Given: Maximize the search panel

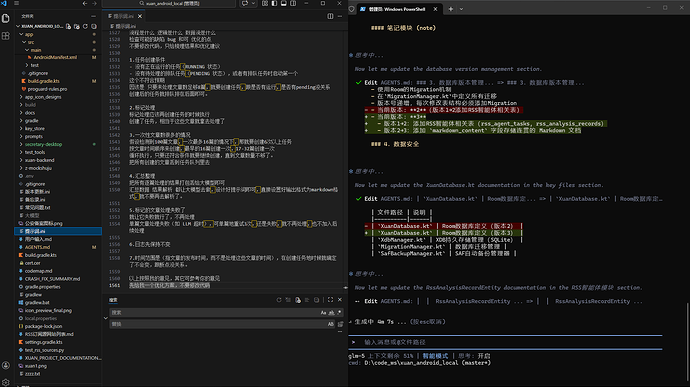Looking at the screenshot, I should [330, 300].
